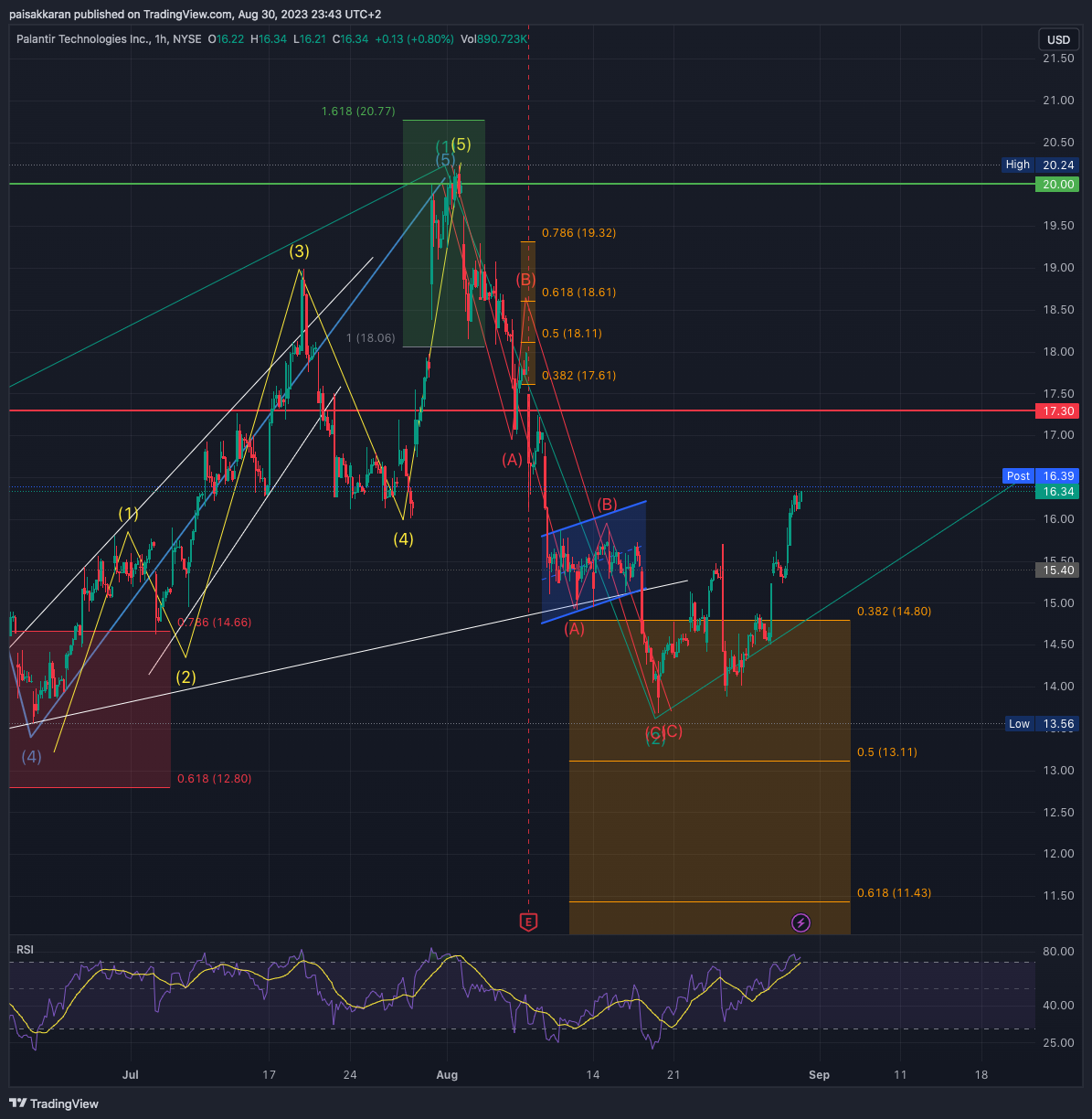Click the 0.786 (14.66) red Fibonacci label
This screenshot has height=1119, width=1092.
coord(214,623)
